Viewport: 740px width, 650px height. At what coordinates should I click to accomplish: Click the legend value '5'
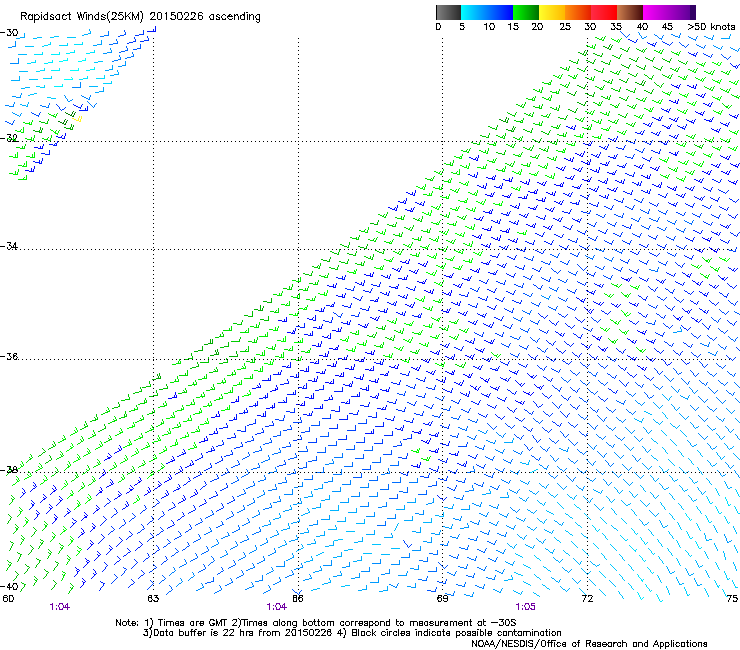click(x=462, y=27)
